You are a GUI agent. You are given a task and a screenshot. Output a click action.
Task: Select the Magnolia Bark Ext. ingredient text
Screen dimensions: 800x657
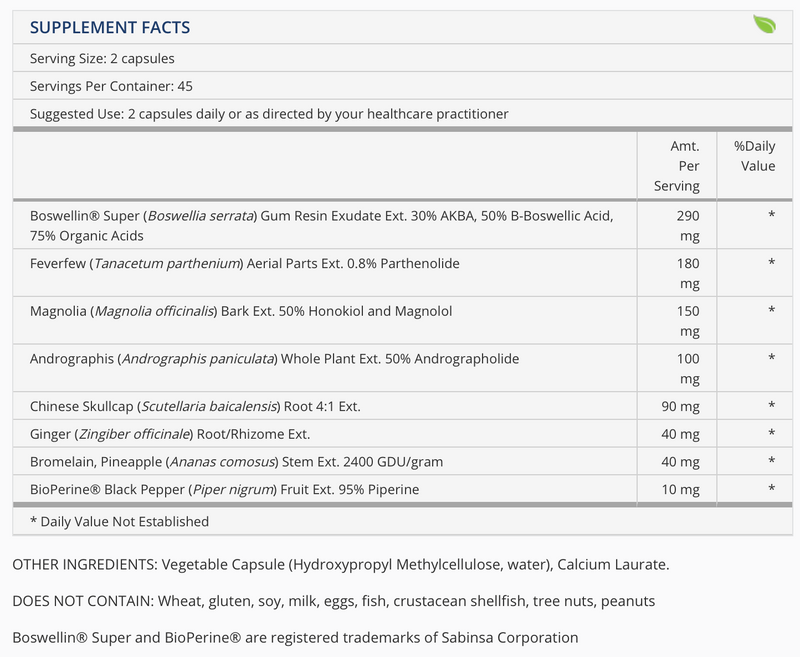[241, 311]
